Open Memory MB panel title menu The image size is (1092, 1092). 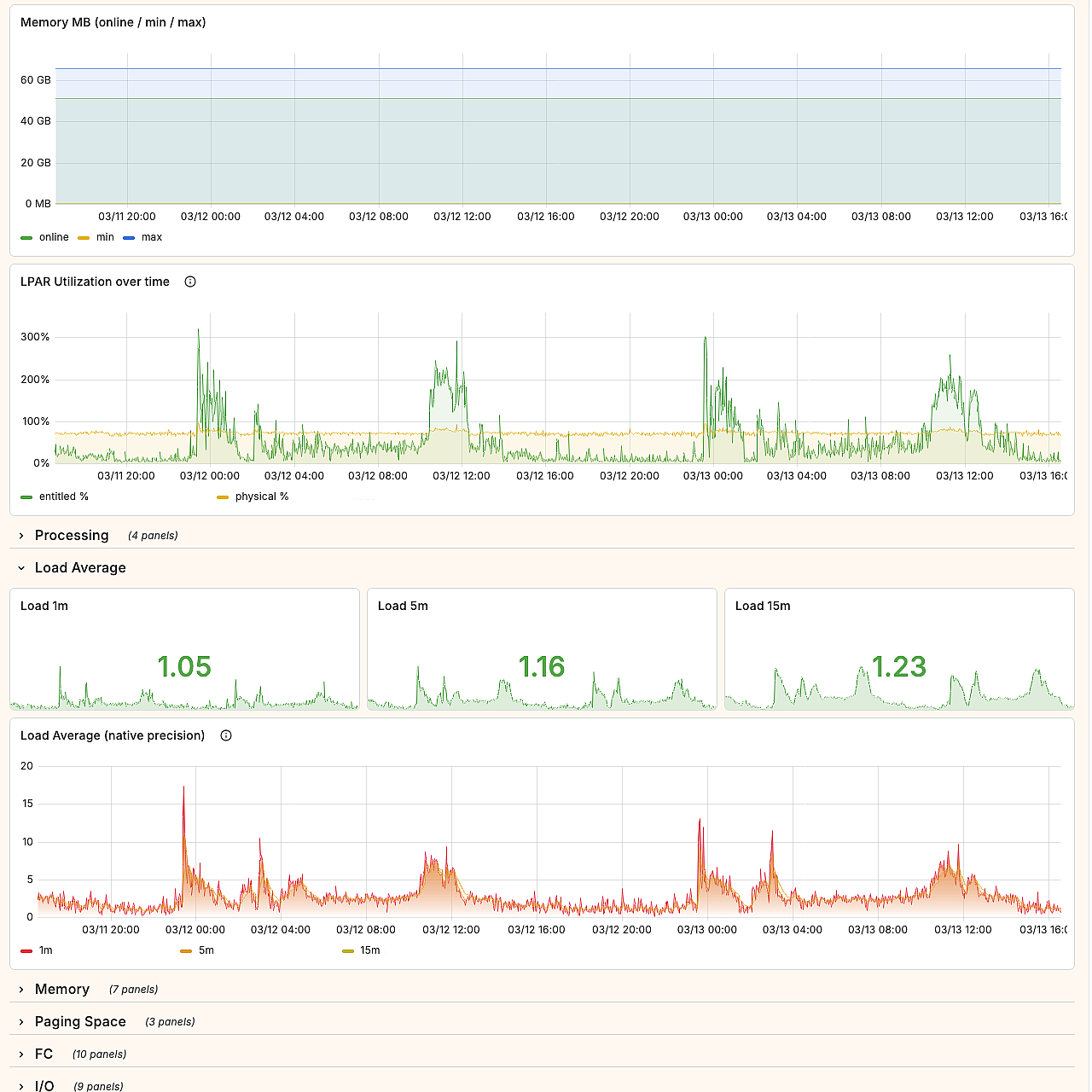click(x=113, y=22)
